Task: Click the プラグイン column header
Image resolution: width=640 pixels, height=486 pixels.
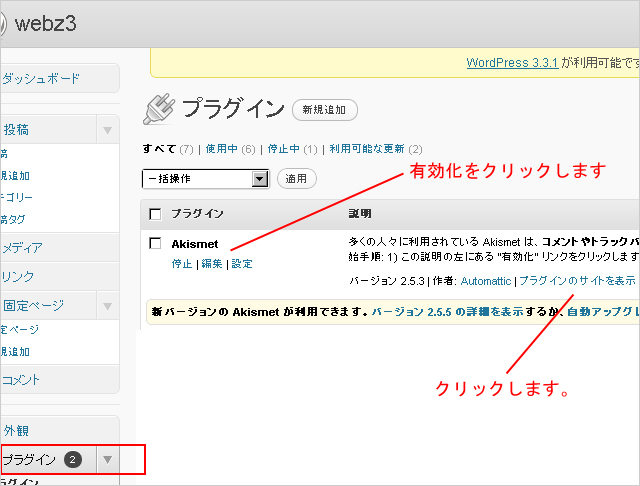Action: 197,214
